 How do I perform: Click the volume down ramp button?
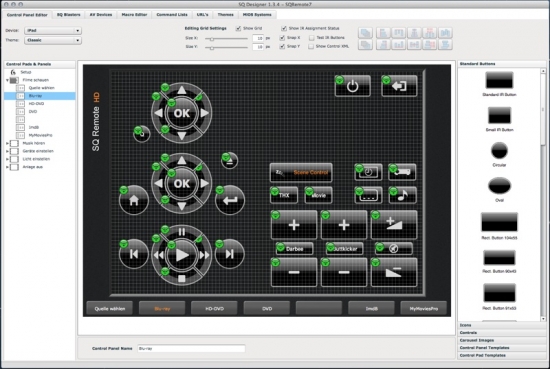[394, 273]
